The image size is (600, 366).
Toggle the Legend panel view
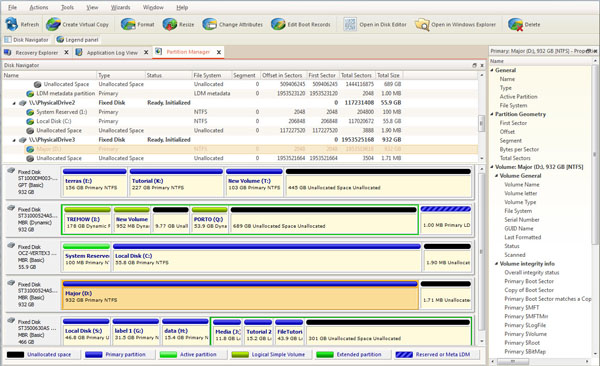pyautogui.click(x=77, y=39)
